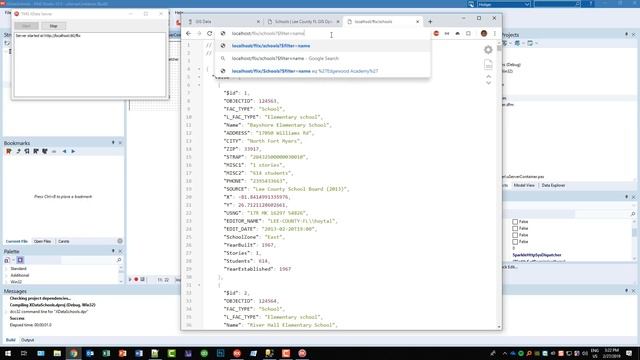The width and height of the screenshot is (640, 360).
Task: Open the Chrome three-dot menu
Action: [495, 33]
